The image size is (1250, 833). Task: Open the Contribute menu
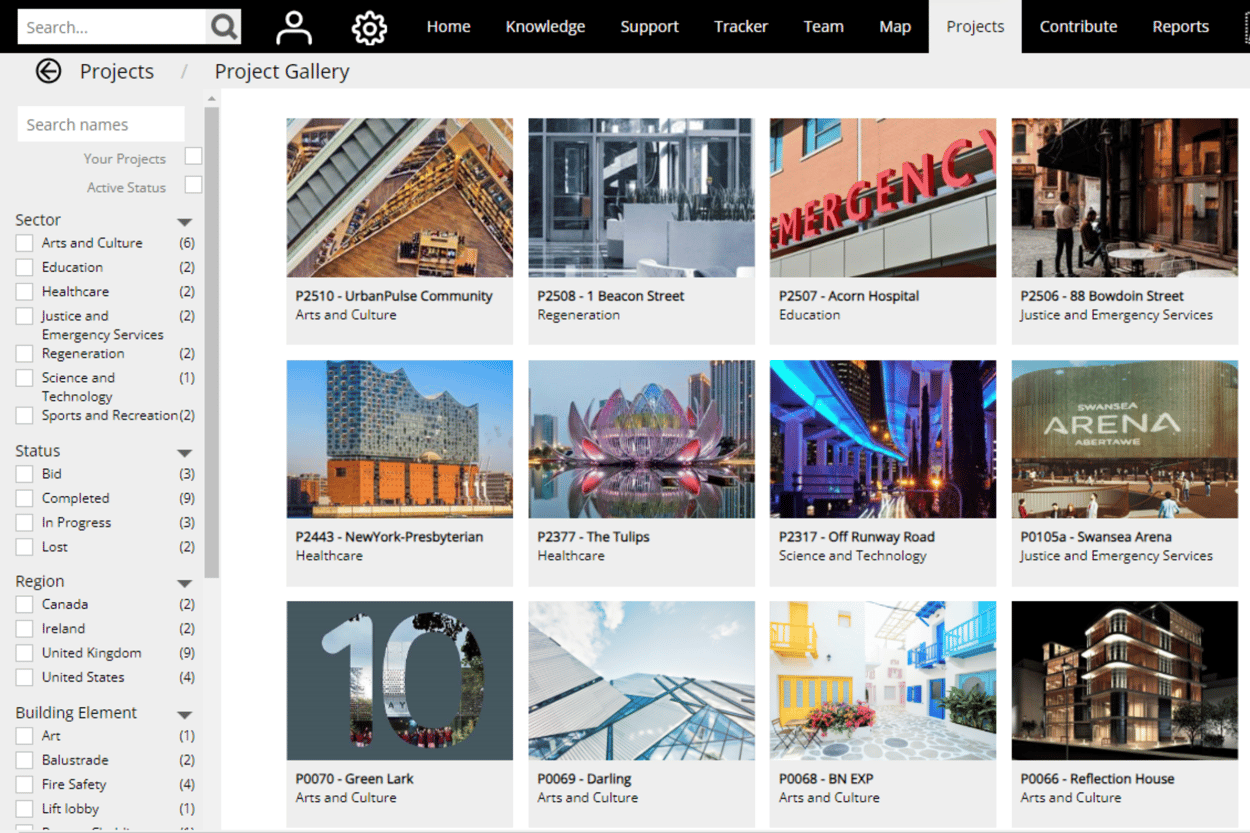tap(1078, 27)
